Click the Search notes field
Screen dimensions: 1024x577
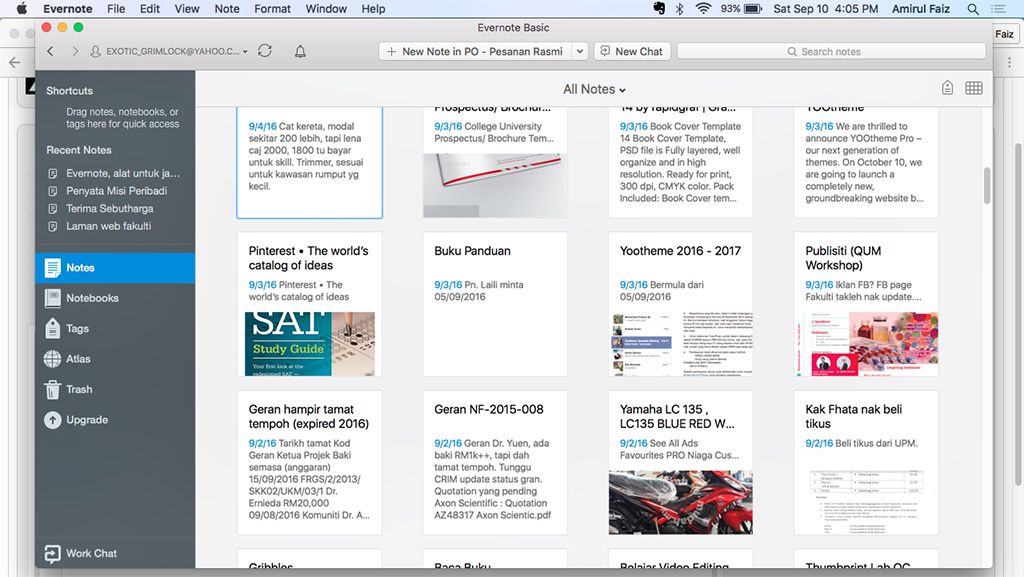tap(831, 51)
